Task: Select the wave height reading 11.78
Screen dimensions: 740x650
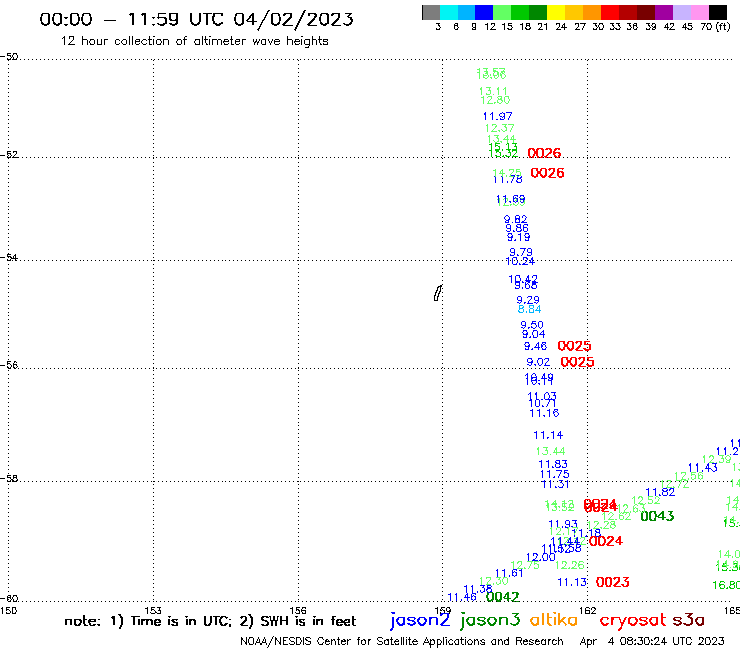Action: [x=507, y=179]
